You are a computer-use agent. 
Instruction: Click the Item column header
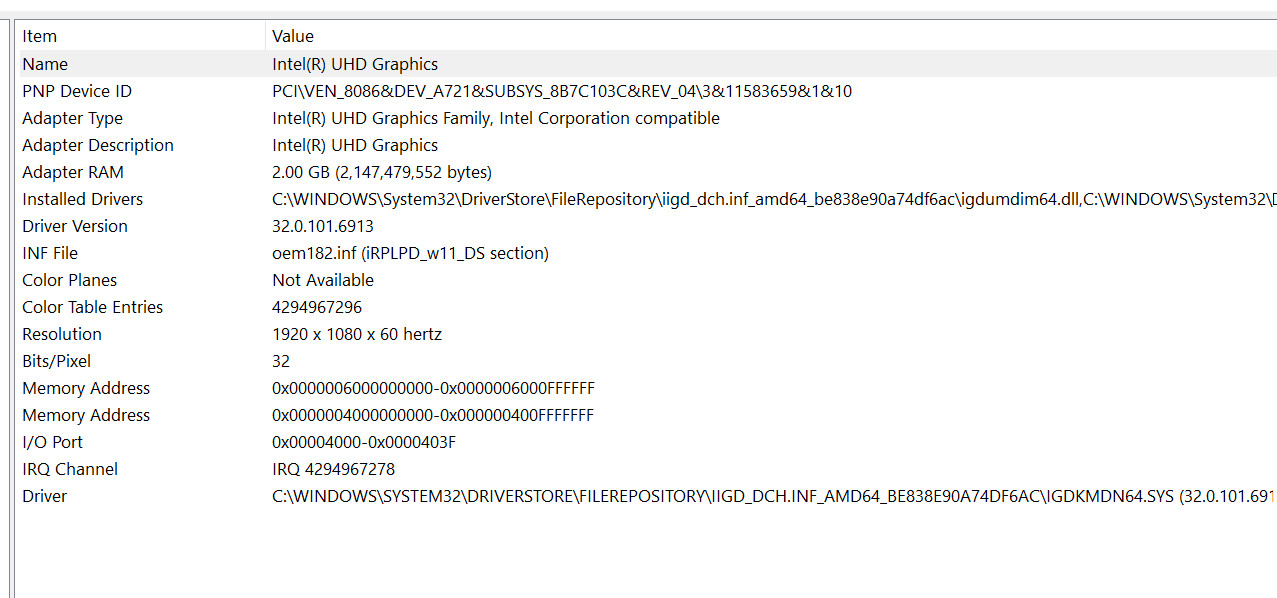coord(142,36)
